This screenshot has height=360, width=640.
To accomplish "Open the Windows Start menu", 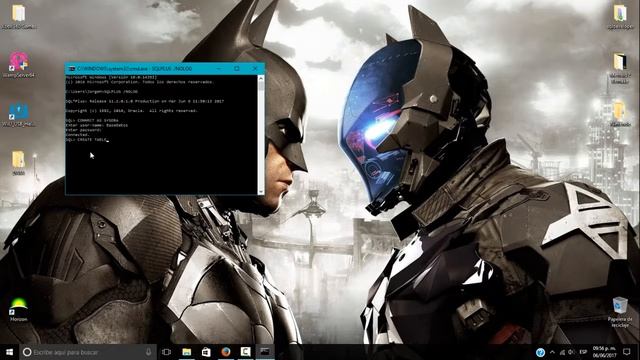I will coord(9,352).
